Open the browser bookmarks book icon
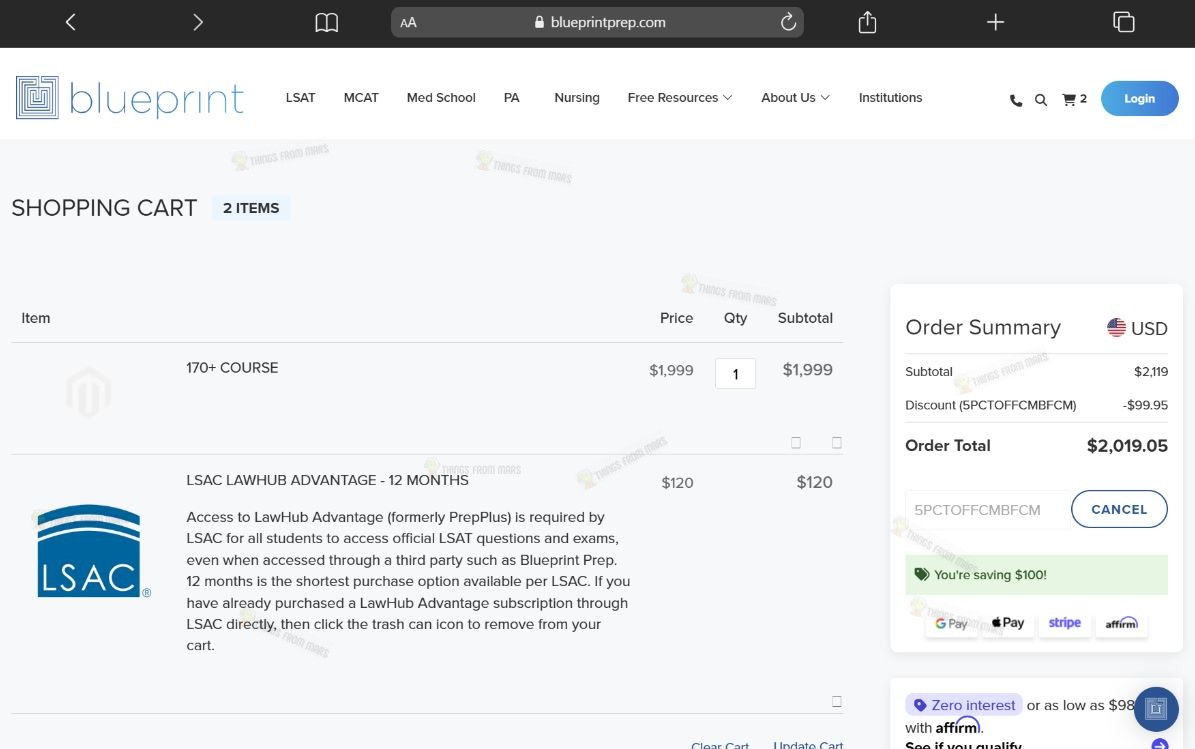The height and width of the screenshot is (749, 1195). tap(326, 23)
